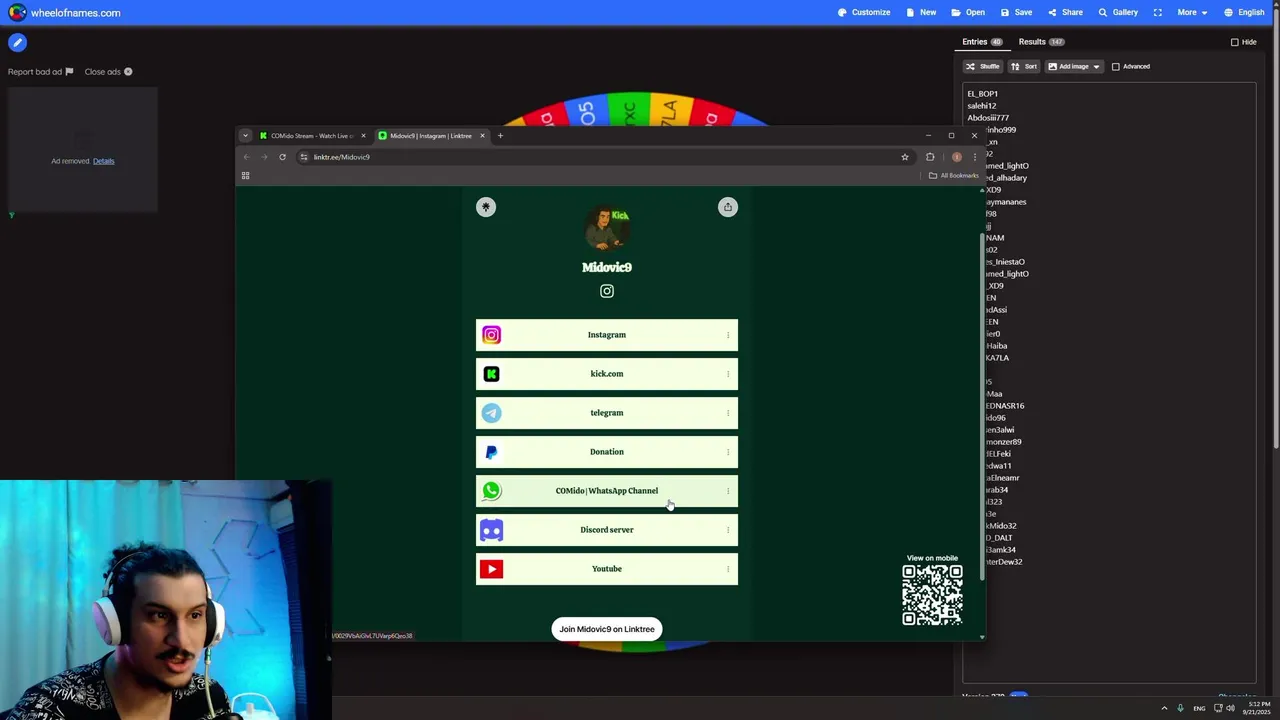1280x720 pixels.
Task: View site information icon in address bar
Action: click(303, 157)
